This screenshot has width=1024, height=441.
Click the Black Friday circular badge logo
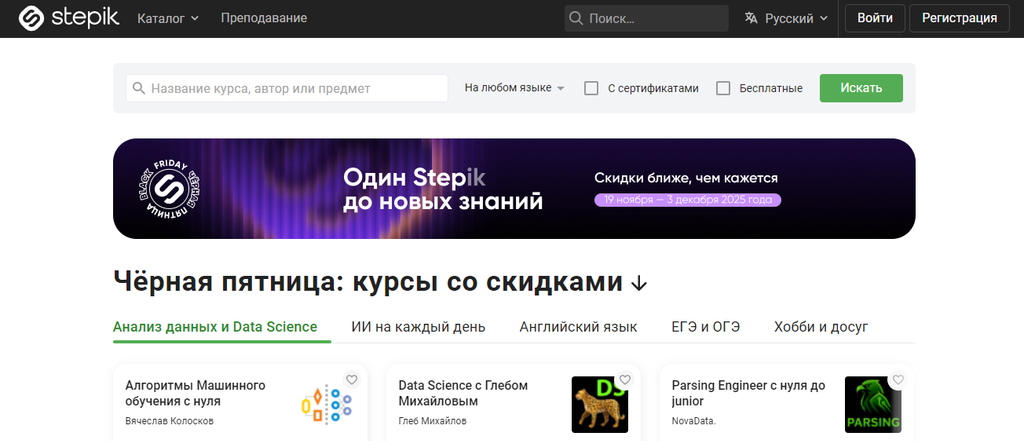[x=170, y=188]
